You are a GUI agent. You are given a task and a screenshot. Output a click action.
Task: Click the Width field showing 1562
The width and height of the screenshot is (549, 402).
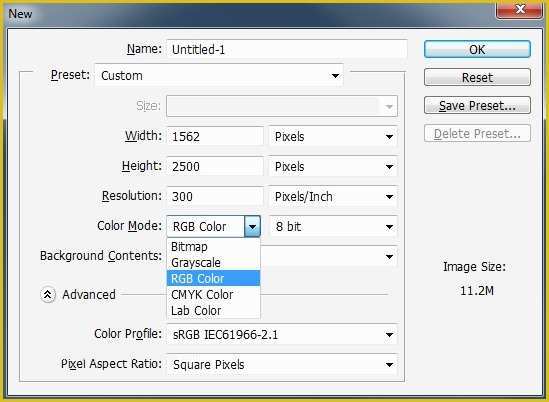[x=215, y=137]
